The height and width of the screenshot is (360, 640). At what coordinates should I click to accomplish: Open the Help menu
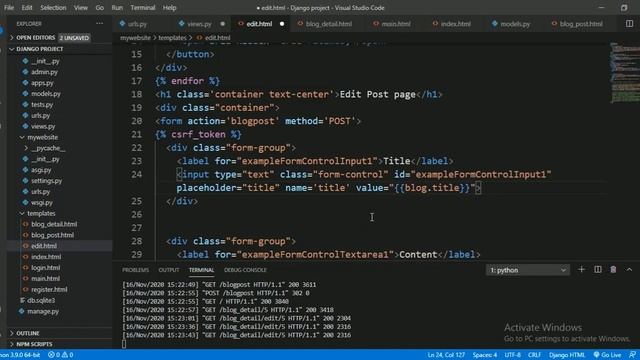click(x=169, y=7)
